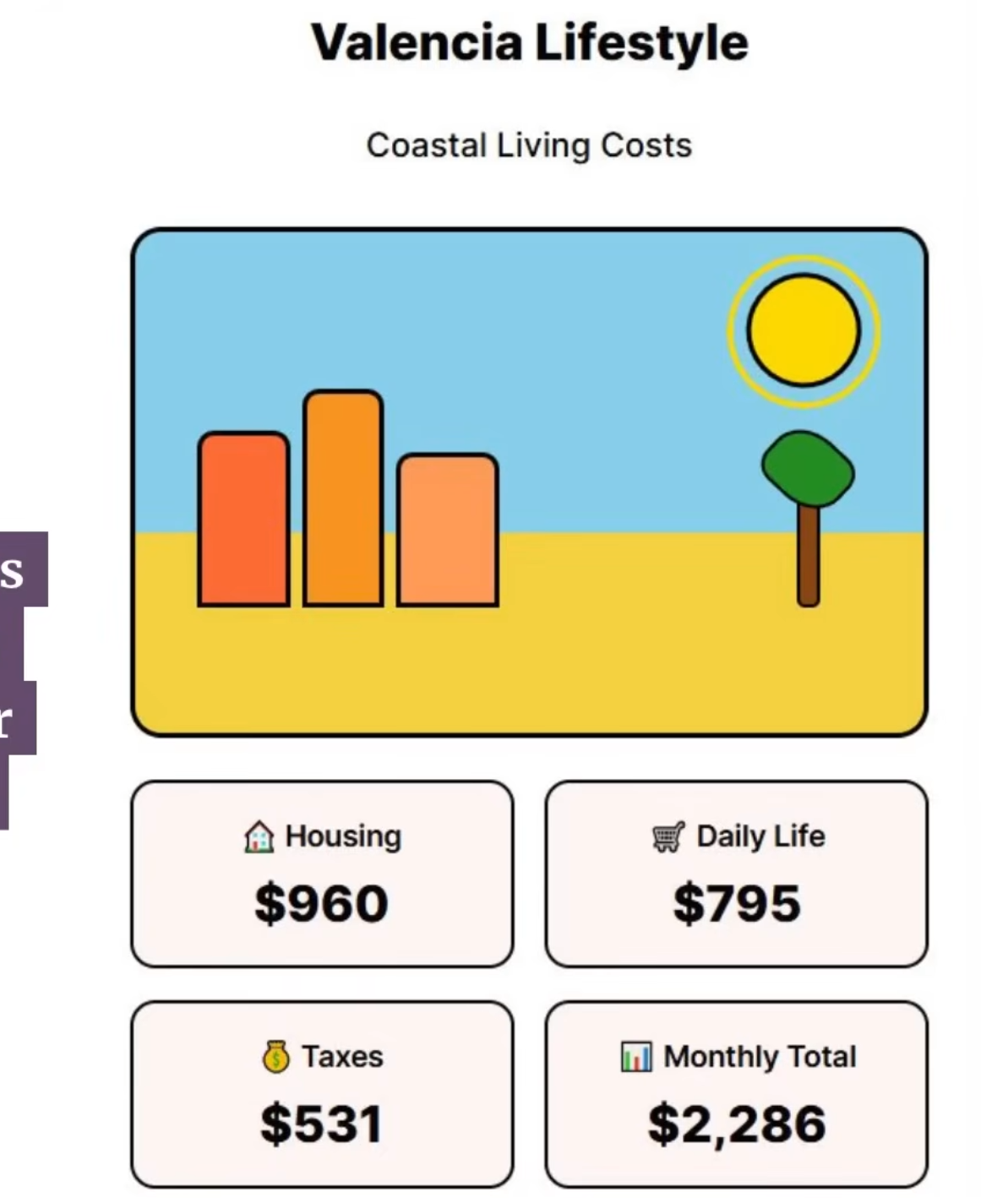Image resolution: width=1008 pixels, height=1198 pixels.
Task: Click the Coastal Living Costs subtitle
Action: [529, 145]
